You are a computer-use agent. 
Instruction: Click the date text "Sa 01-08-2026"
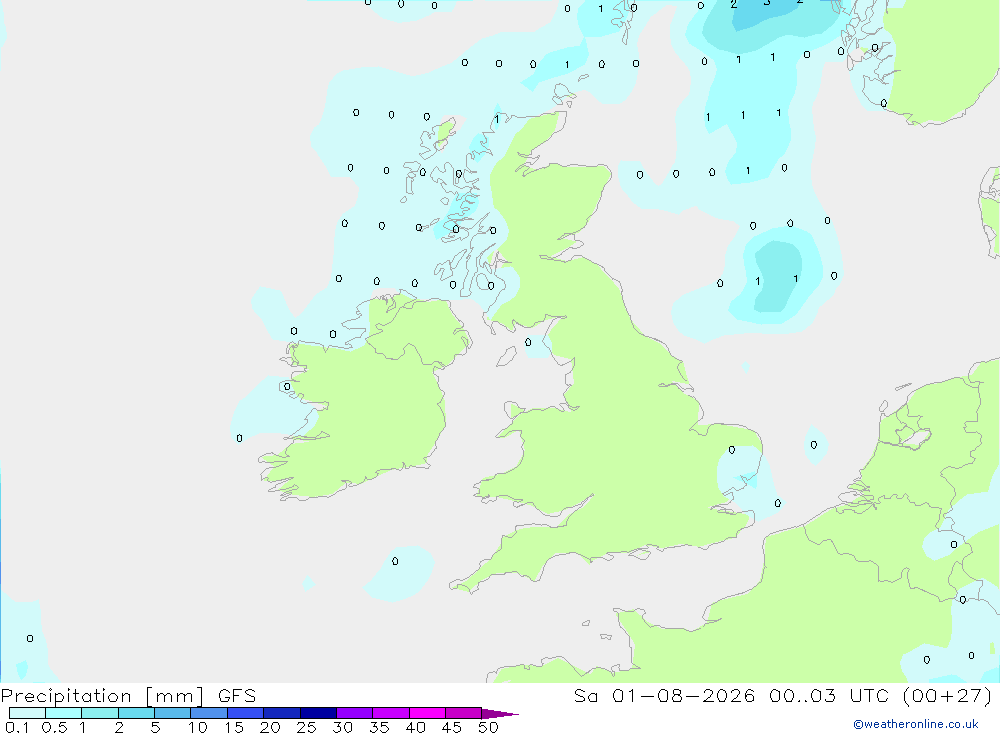tap(665, 696)
